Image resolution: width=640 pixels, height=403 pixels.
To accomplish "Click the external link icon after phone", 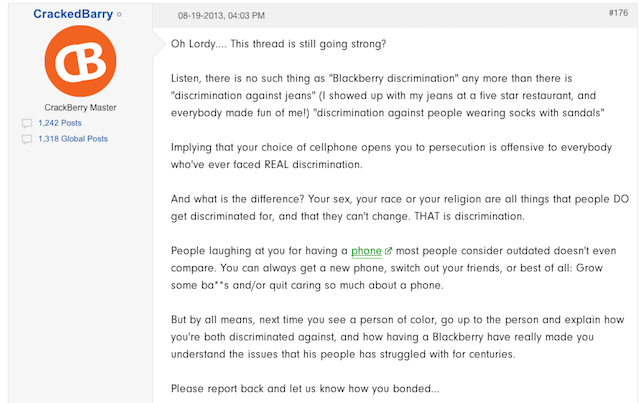I will pyautogui.click(x=388, y=251).
